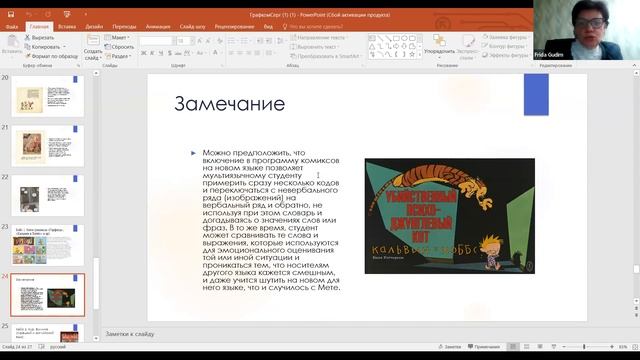The width and height of the screenshot is (640, 360).
Task: Switch to Рецензирование tab
Action: click(x=234, y=27)
